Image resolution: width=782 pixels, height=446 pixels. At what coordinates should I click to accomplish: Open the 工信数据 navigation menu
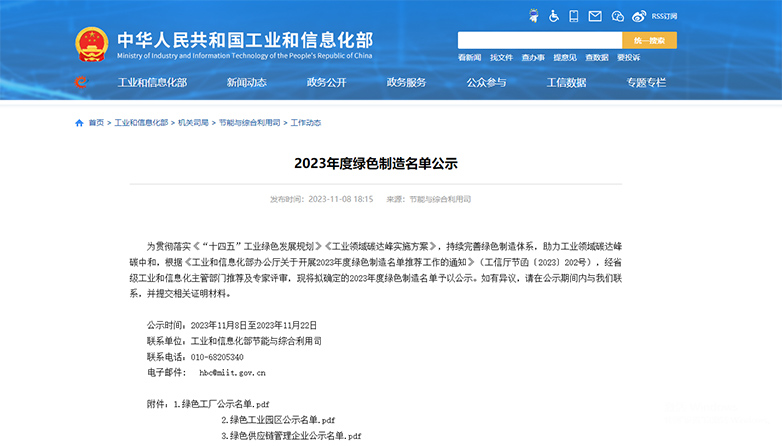tap(566, 82)
